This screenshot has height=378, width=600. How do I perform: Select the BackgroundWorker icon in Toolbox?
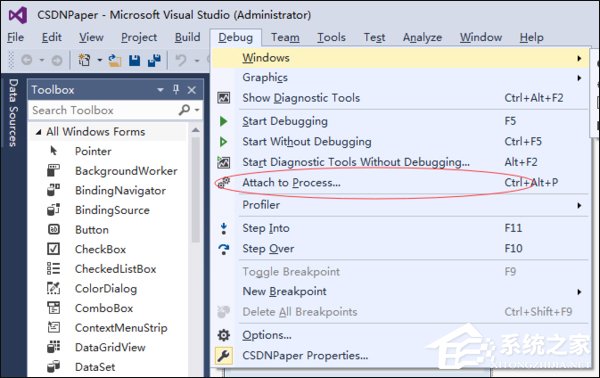pos(54,170)
